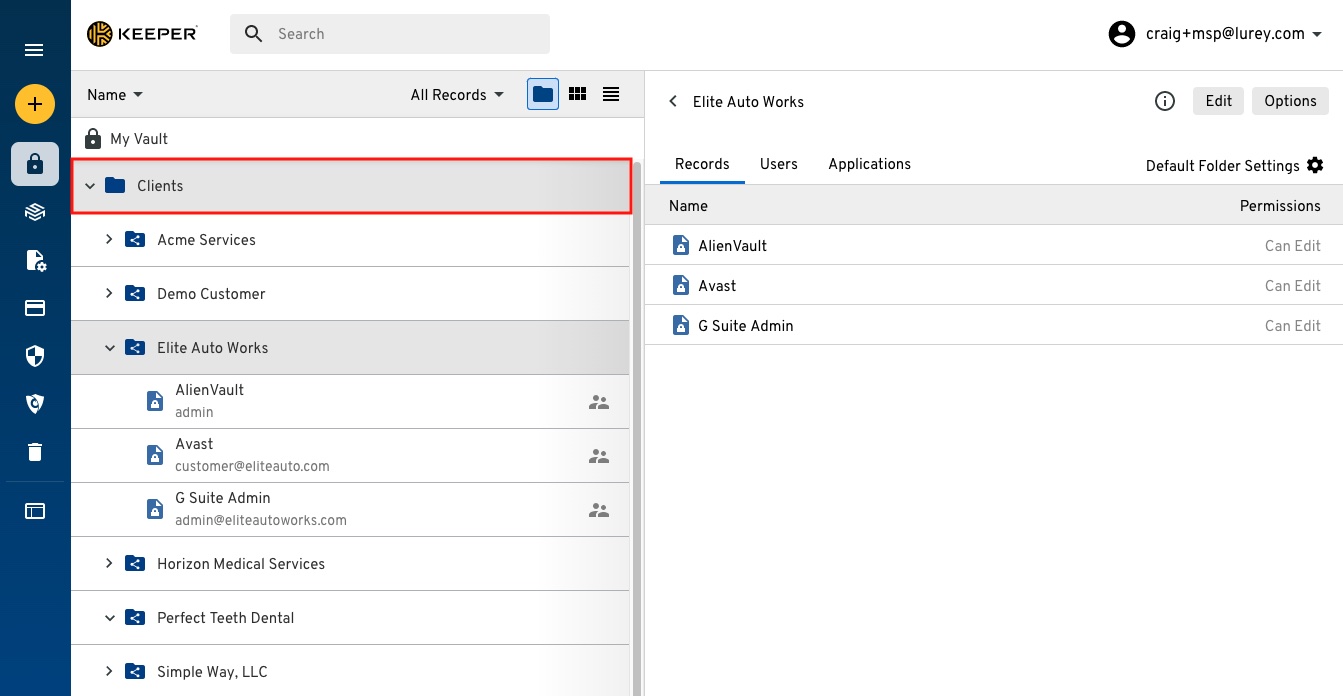
Task: Click the shared-users icon on the AlienVault row
Action: pyautogui.click(x=599, y=402)
